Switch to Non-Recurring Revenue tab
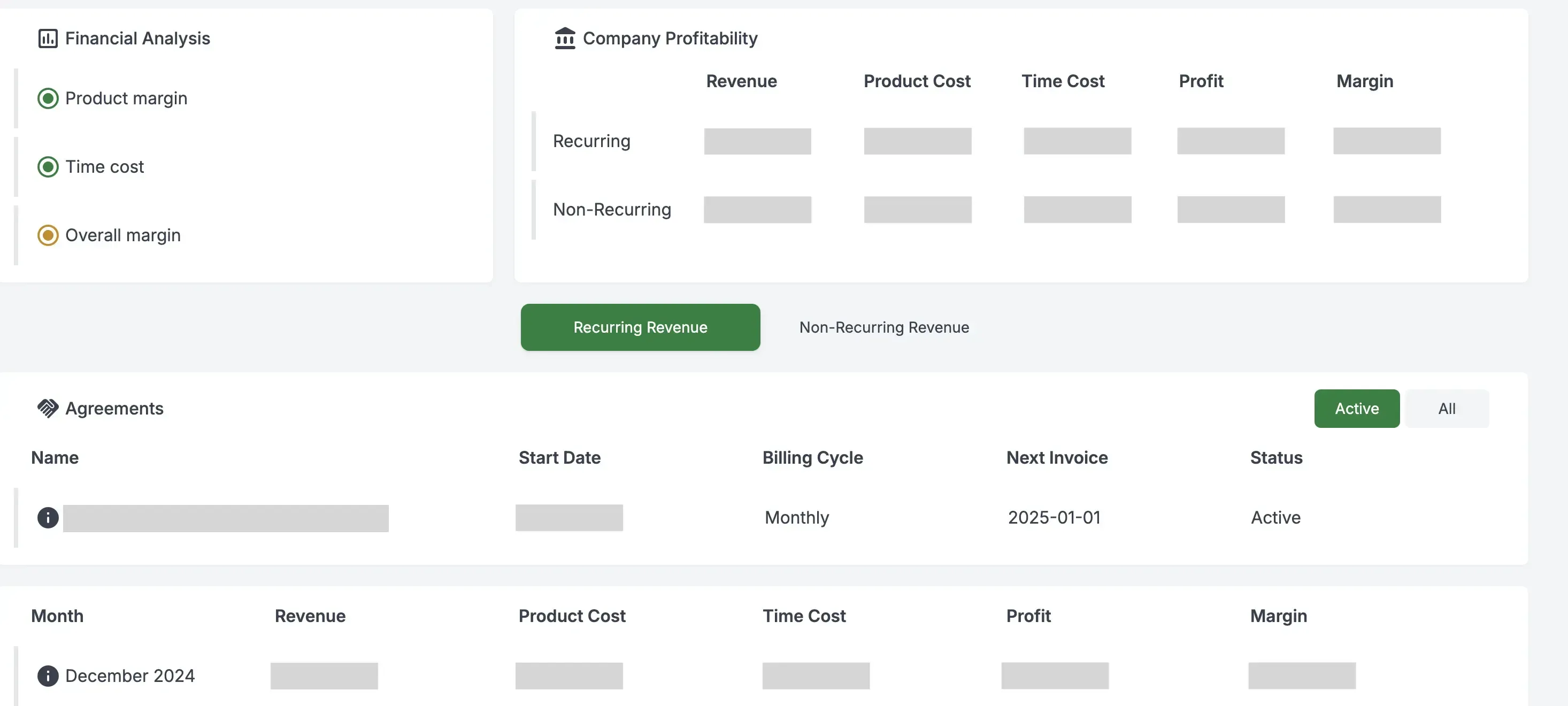The width and height of the screenshot is (1568, 706). pos(884,327)
